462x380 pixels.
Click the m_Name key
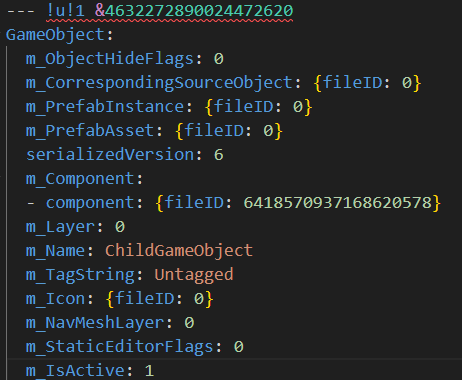pyautogui.click(x=55, y=251)
